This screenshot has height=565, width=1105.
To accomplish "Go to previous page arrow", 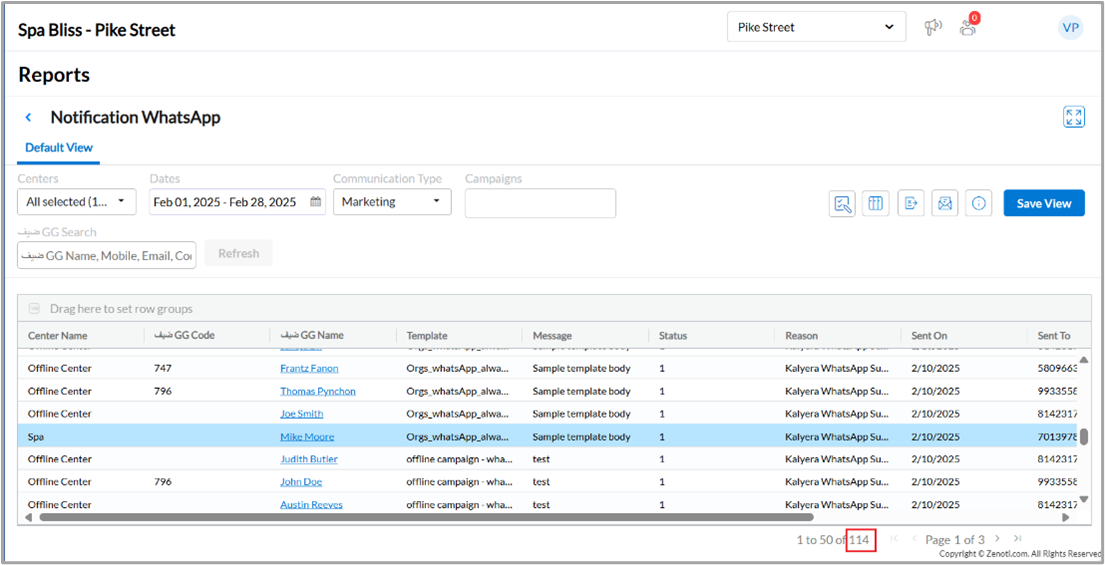I will (x=914, y=539).
